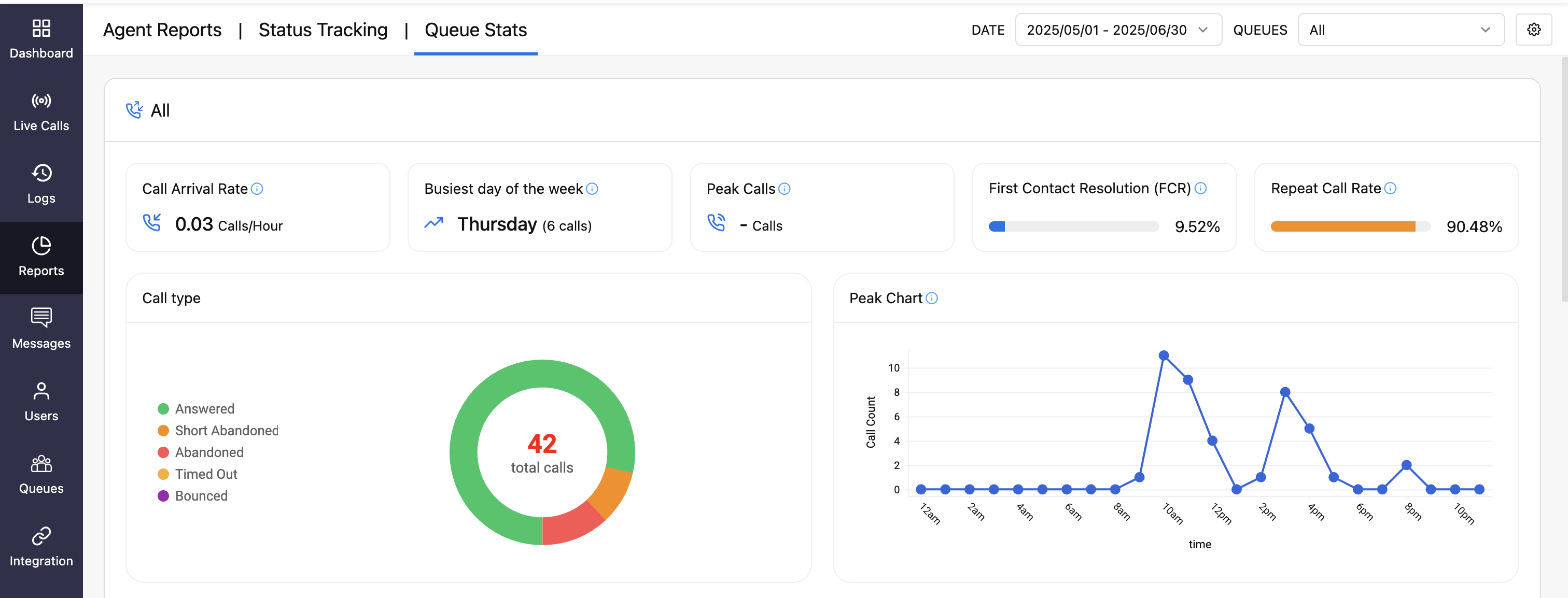This screenshot has height=598, width=1568.
Task: Click info icon next to Peak Chart
Action: (931, 298)
